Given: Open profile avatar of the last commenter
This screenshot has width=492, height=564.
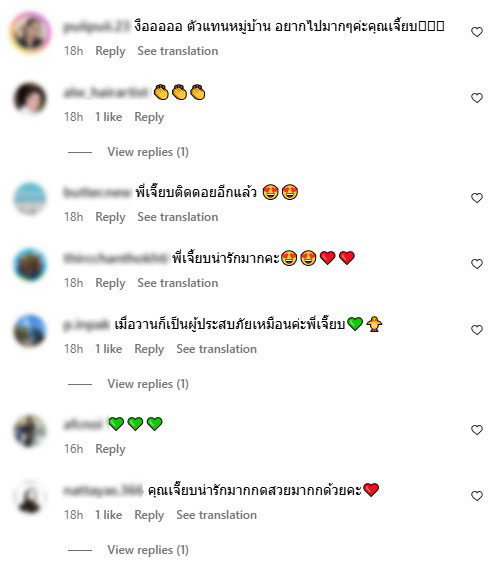Looking at the screenshot, I should click(30, 496).
